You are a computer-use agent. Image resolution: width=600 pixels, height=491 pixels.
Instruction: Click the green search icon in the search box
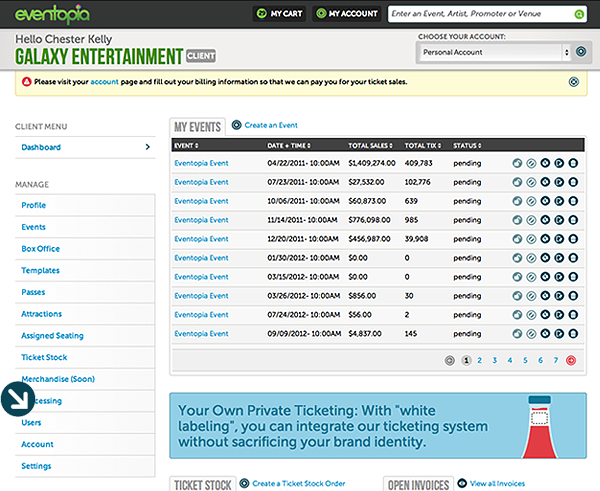[x=579, y=14]
